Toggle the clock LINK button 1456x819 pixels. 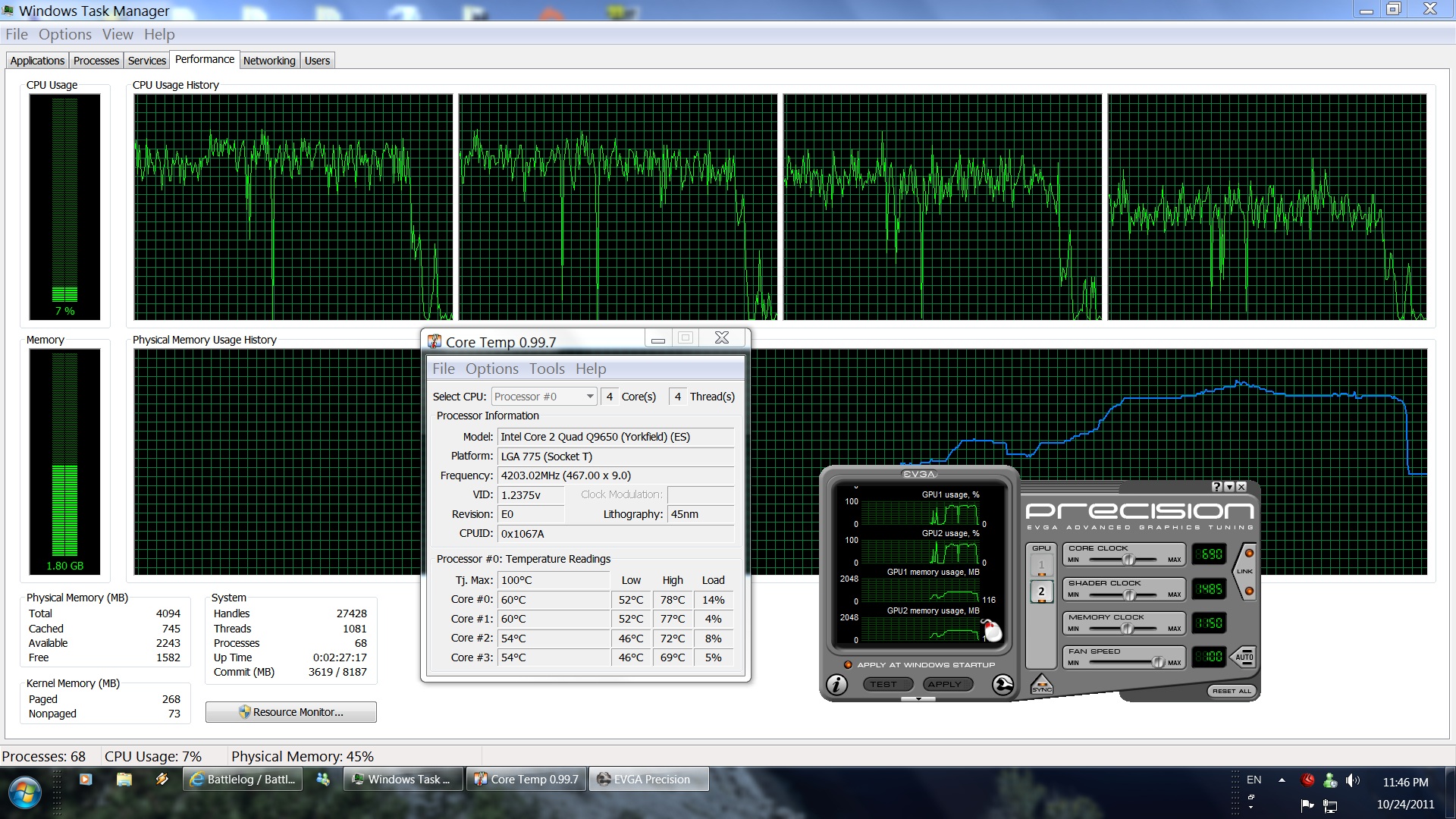(1245, 571)
